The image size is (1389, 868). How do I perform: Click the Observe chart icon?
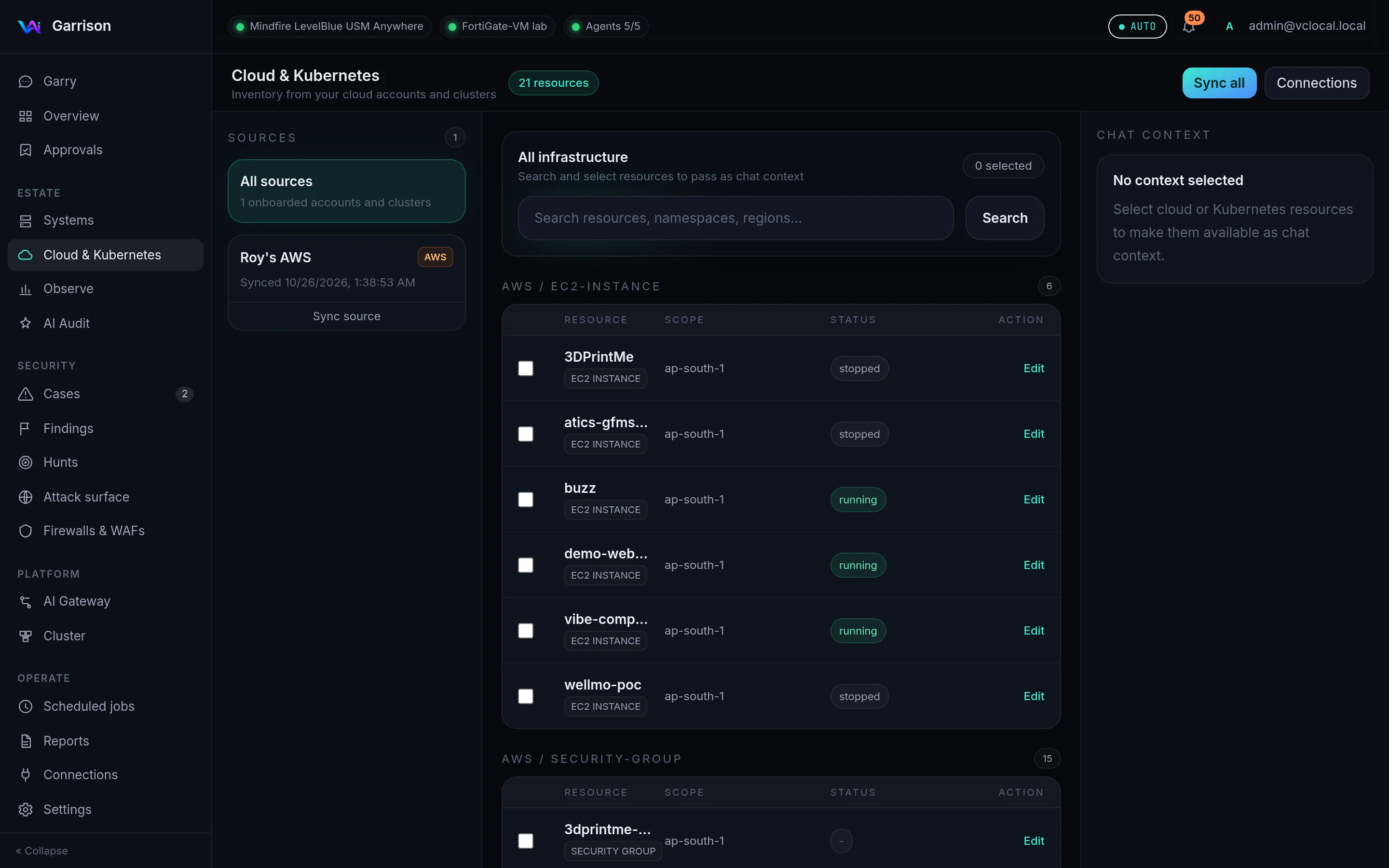tap(25, 289)
